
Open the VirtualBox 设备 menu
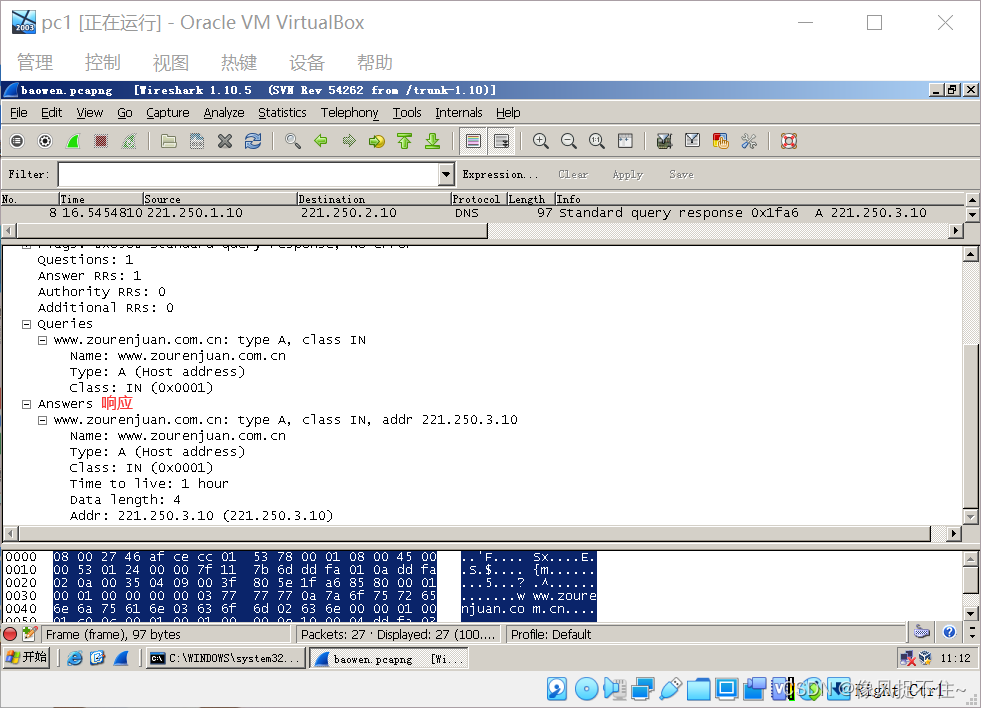coord(307,63)
